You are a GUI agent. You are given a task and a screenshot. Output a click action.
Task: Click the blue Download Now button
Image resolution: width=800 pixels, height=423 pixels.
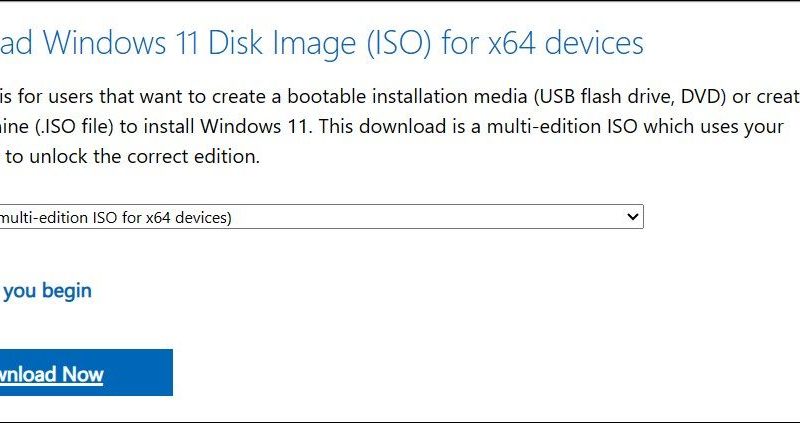[x=86, y=372]
